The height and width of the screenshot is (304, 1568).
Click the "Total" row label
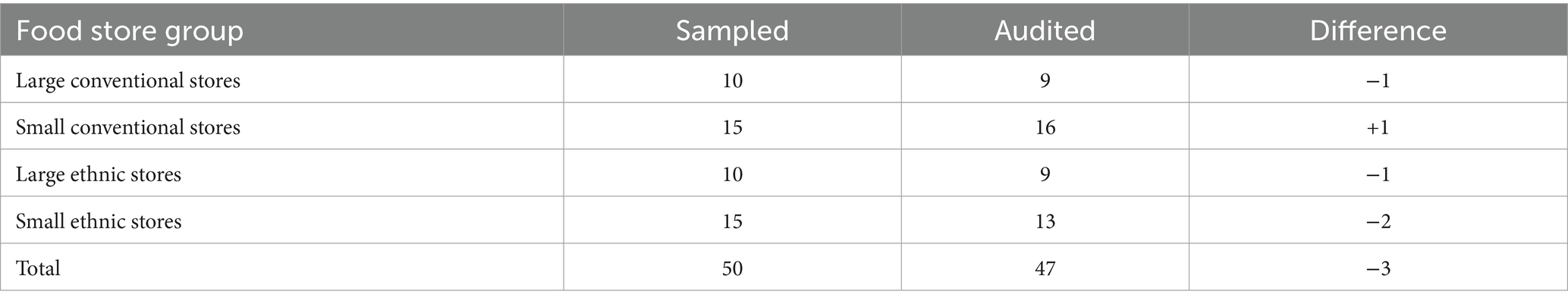(x=38, y=268)
